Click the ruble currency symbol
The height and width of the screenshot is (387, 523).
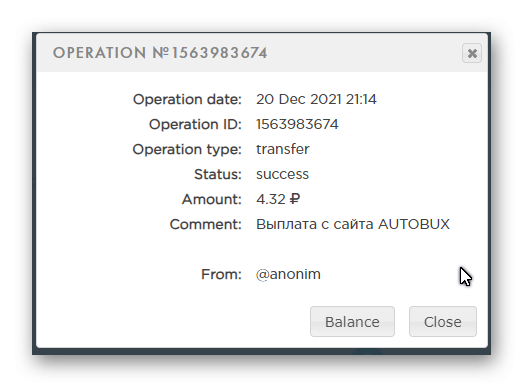[x=295, y=199]
